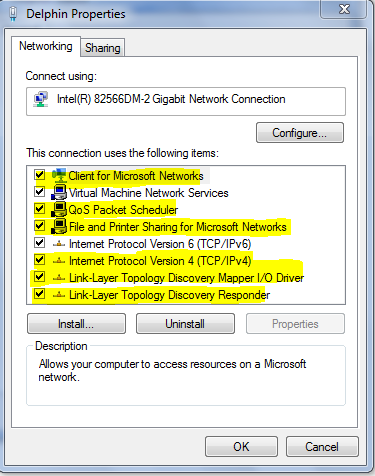Select Link-Layer Topology Discovery Responder text
Screen dimensions: 375x476
coord(169,295)
